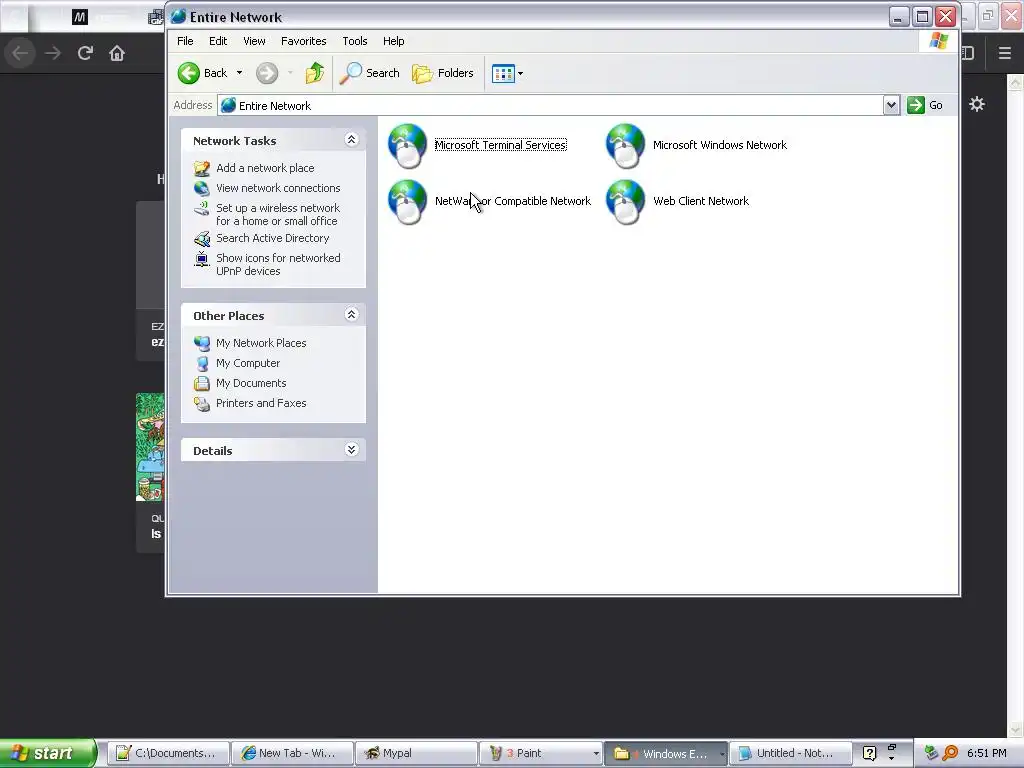
Task: Collapse the Other Places panel
Action: 351,315
